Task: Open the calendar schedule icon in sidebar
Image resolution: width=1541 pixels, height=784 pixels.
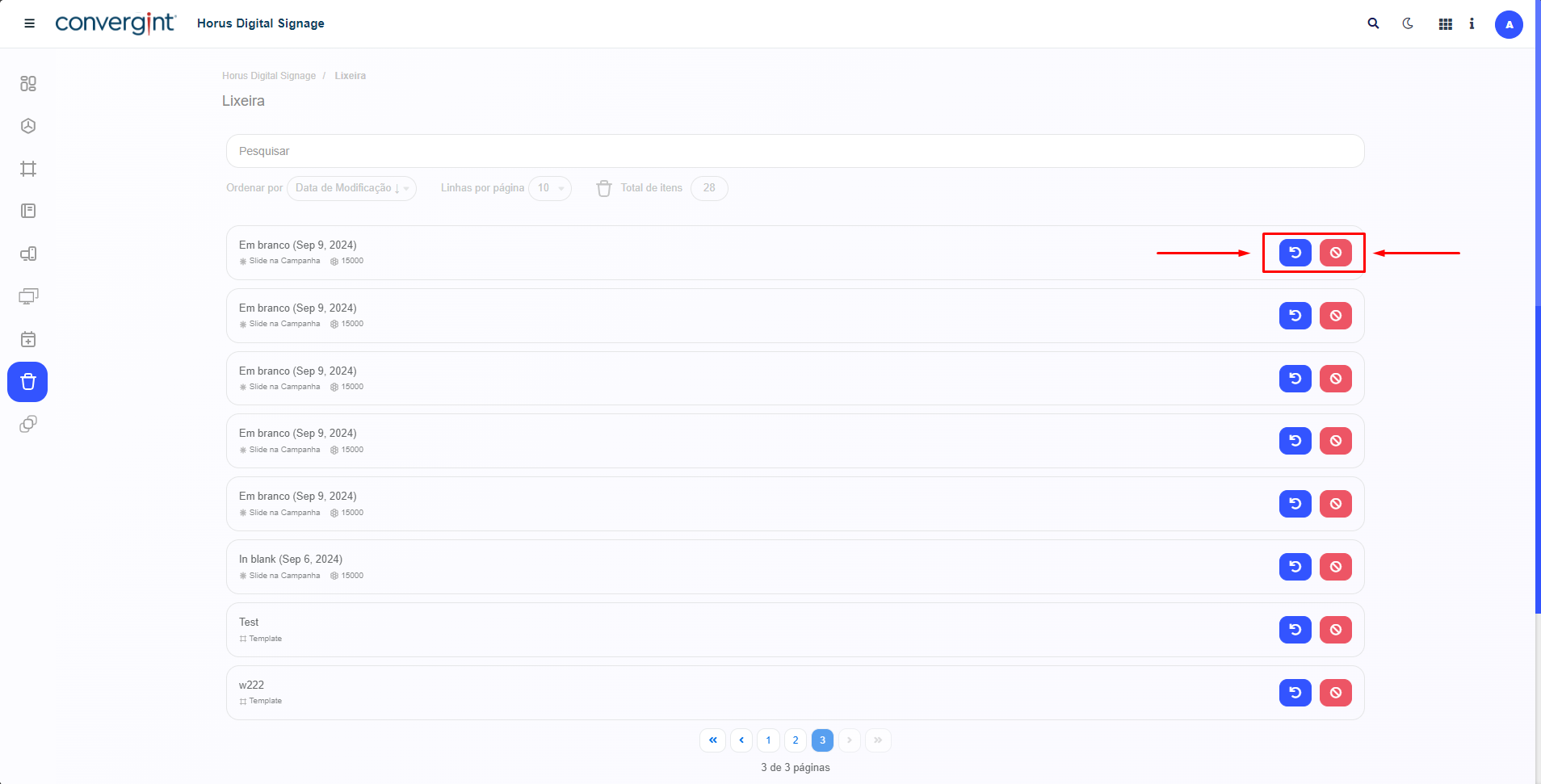Action: pos(28,339)
